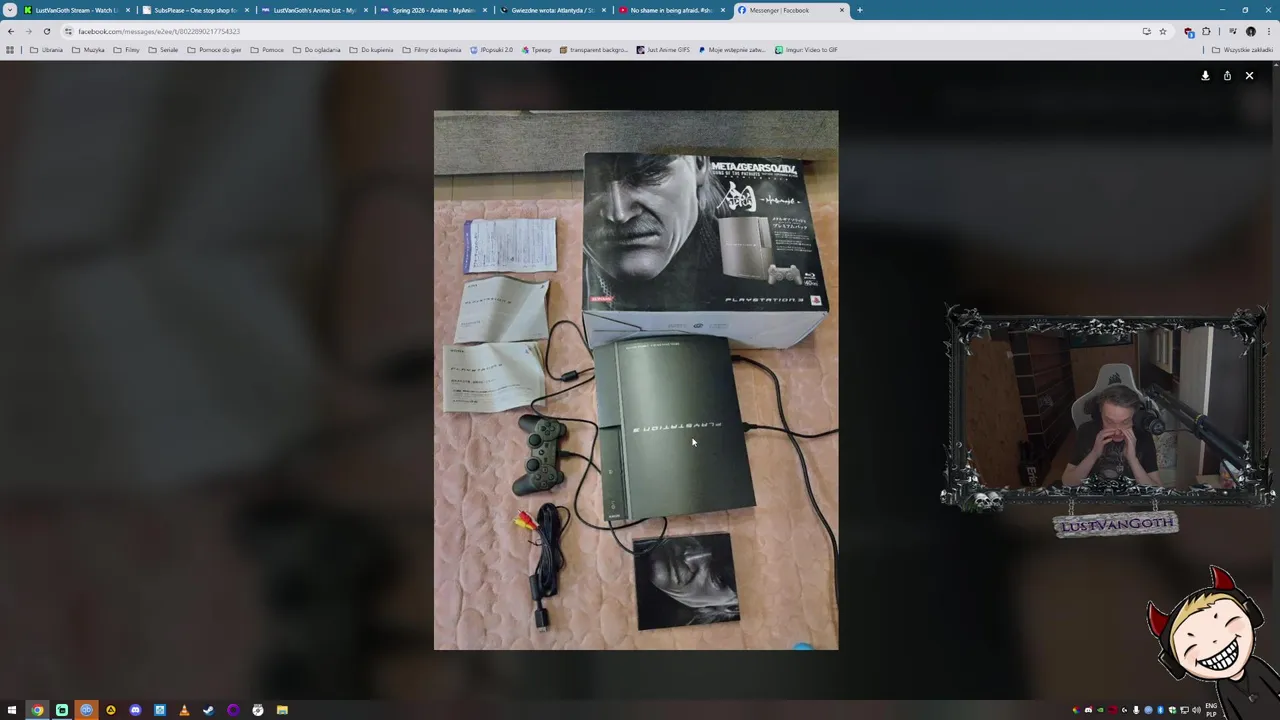Open the Muzyka bookmark folder
The width and height of the screenshot is (1280, 720).
coord(88,49)
